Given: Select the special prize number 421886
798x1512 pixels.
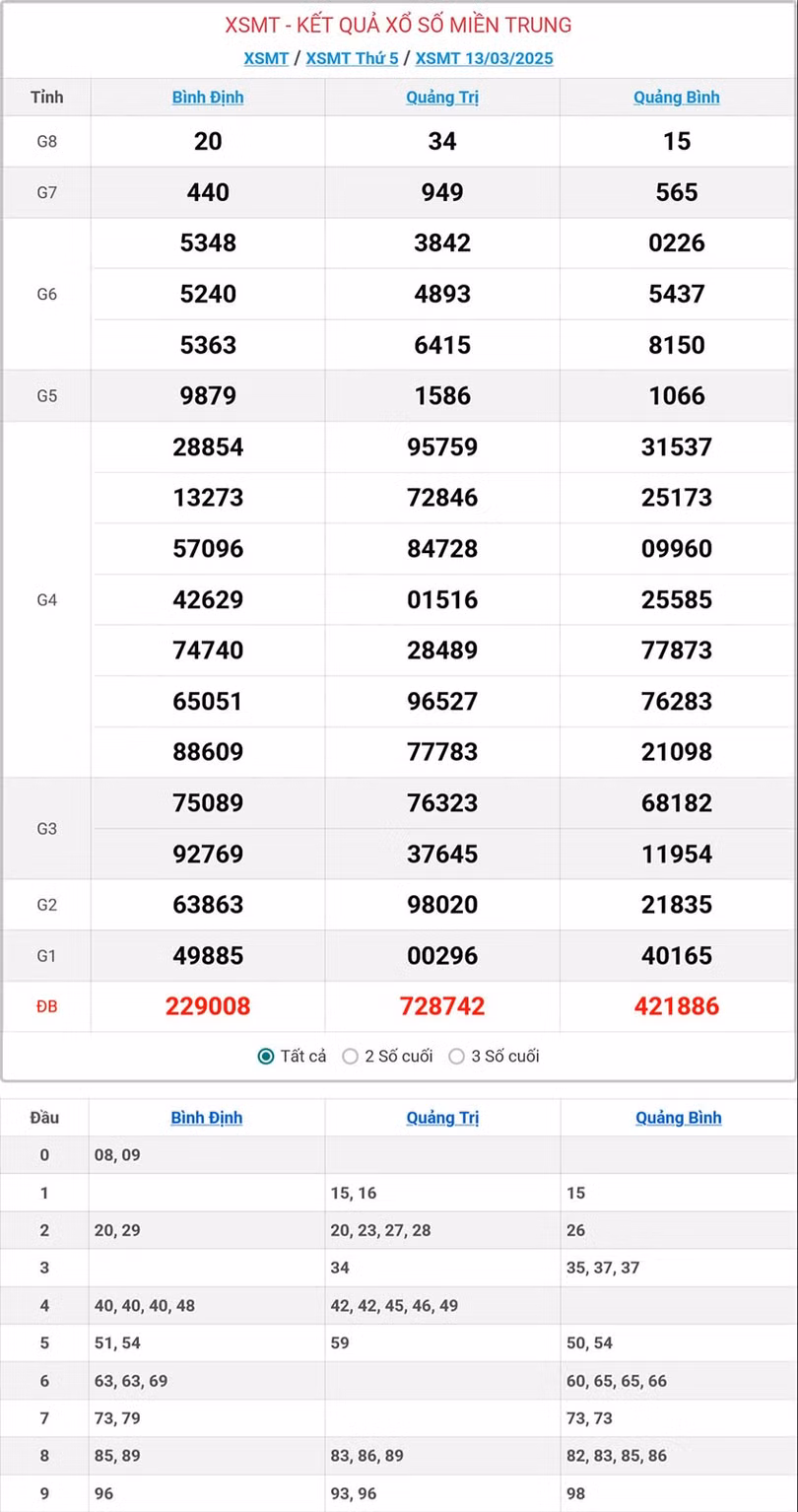Looking at the screenshot, I should pyautogui.click(x=677, y=1006).
